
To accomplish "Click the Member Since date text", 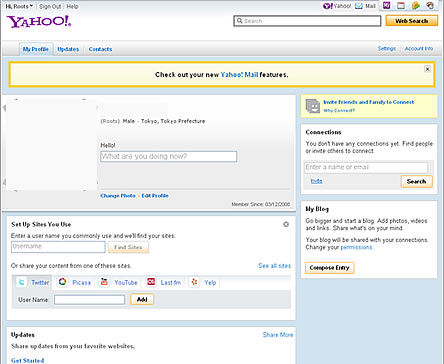I will [261, 204].
